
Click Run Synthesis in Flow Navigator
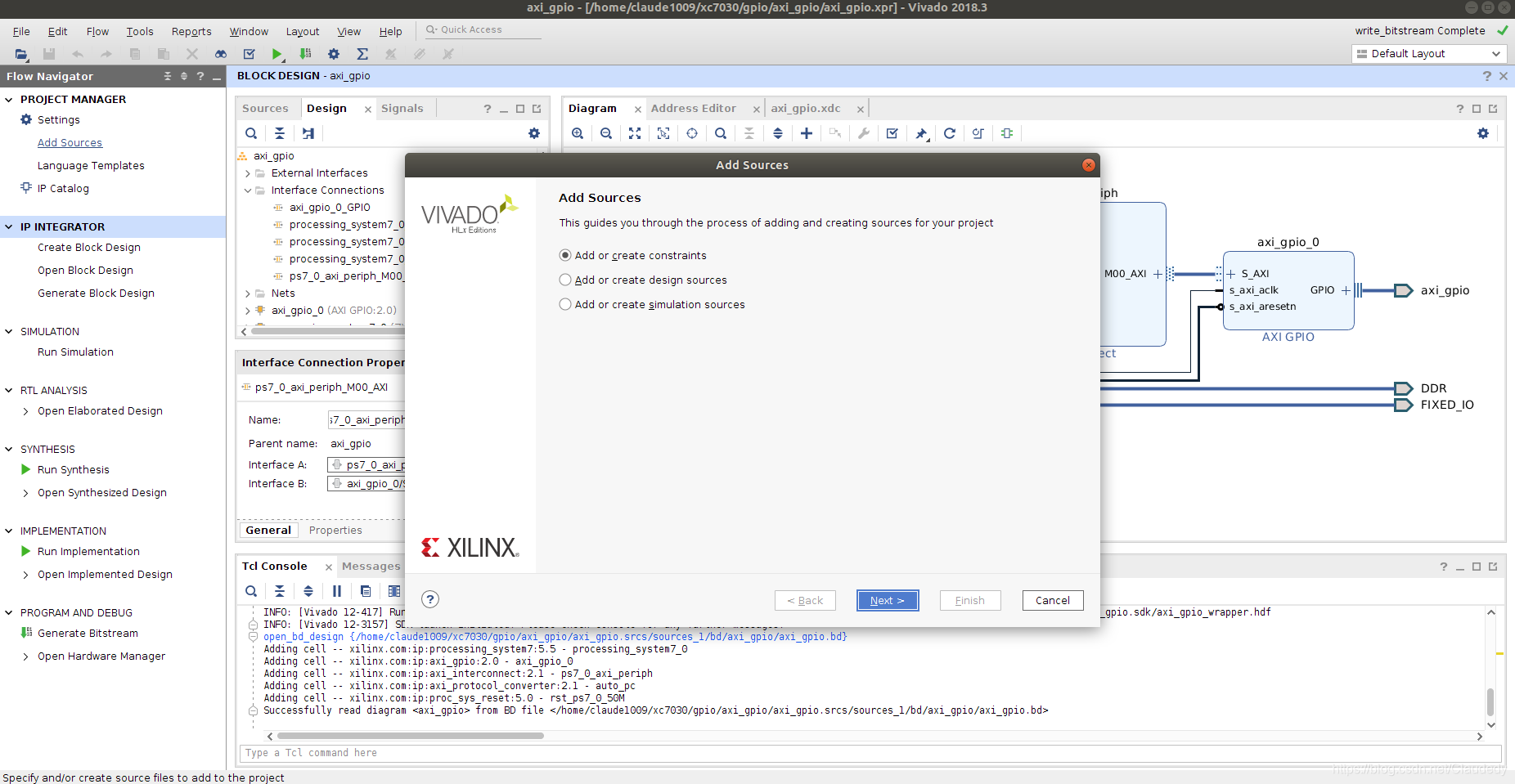73,470
